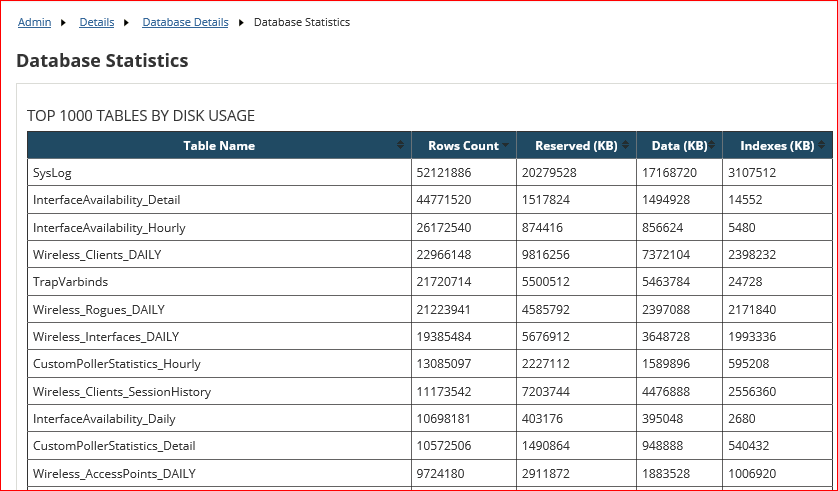Click SysLog data value 17168720

coord(669,173)
